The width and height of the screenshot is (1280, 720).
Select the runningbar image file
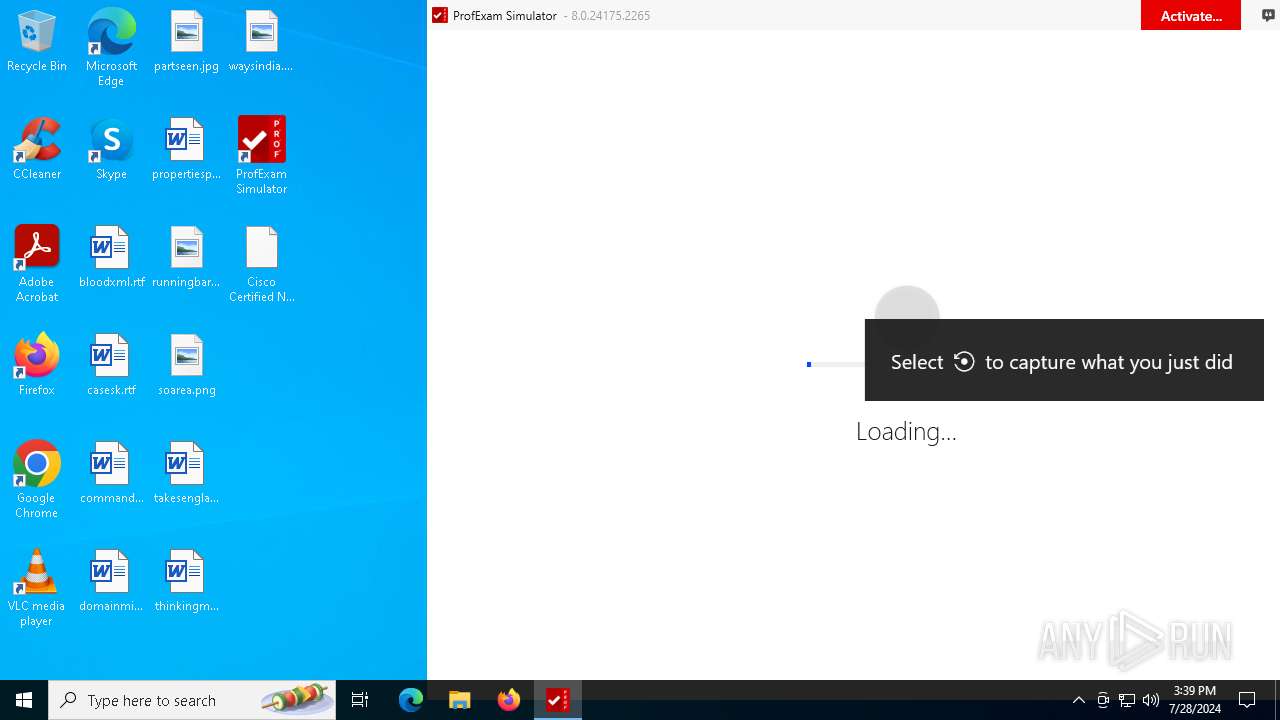[x=186, y=258]
